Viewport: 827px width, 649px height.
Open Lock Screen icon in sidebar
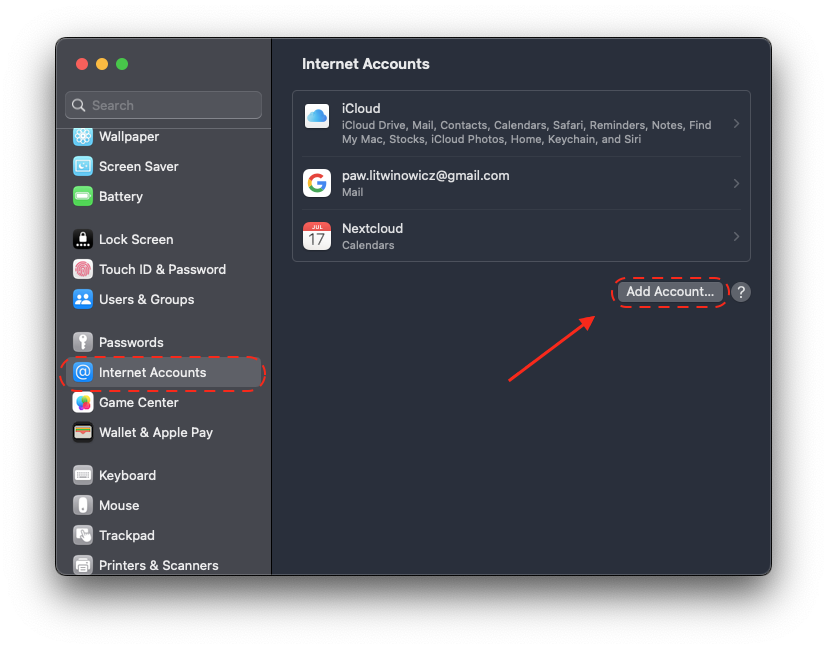click(x=83, y=240)
